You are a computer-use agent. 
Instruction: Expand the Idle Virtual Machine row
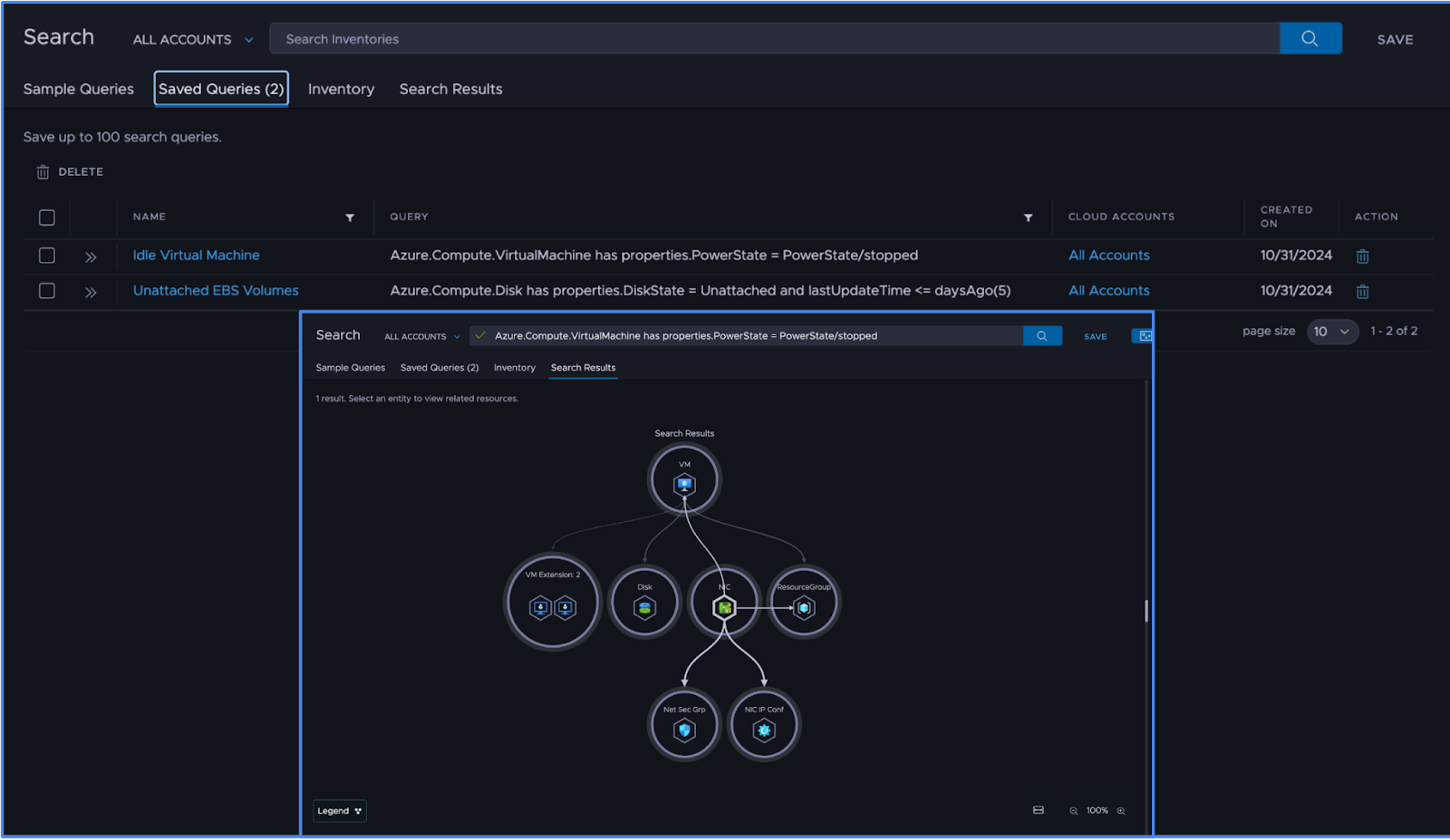(x=91, y=257)
